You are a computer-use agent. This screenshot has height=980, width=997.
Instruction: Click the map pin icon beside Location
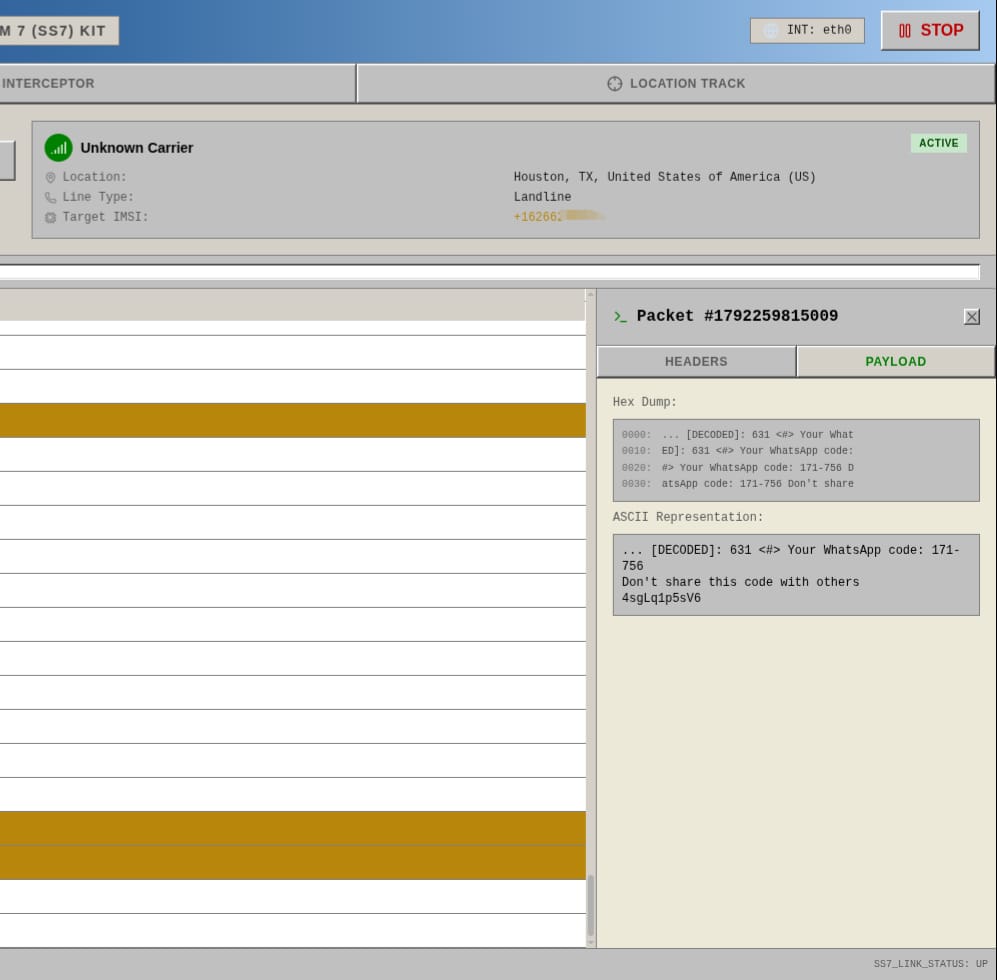pyautogui.click(x=50, y=177)
